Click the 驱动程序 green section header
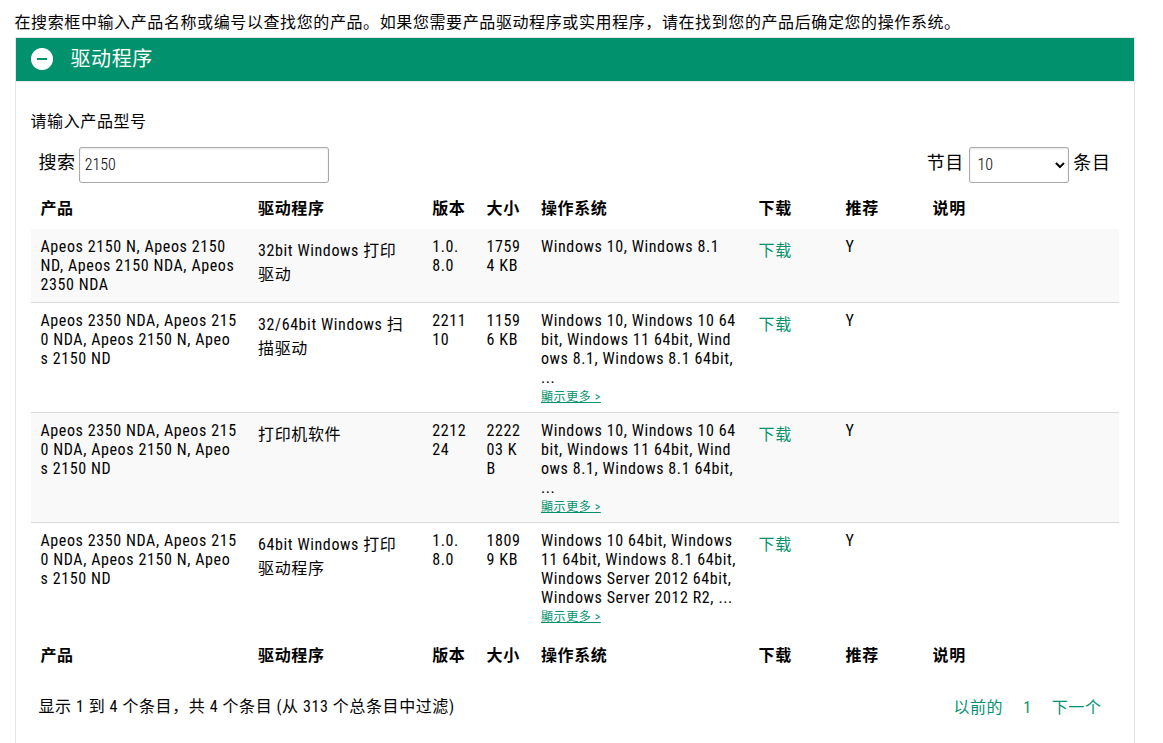1163x743 pixels. [x=574, y=59]
